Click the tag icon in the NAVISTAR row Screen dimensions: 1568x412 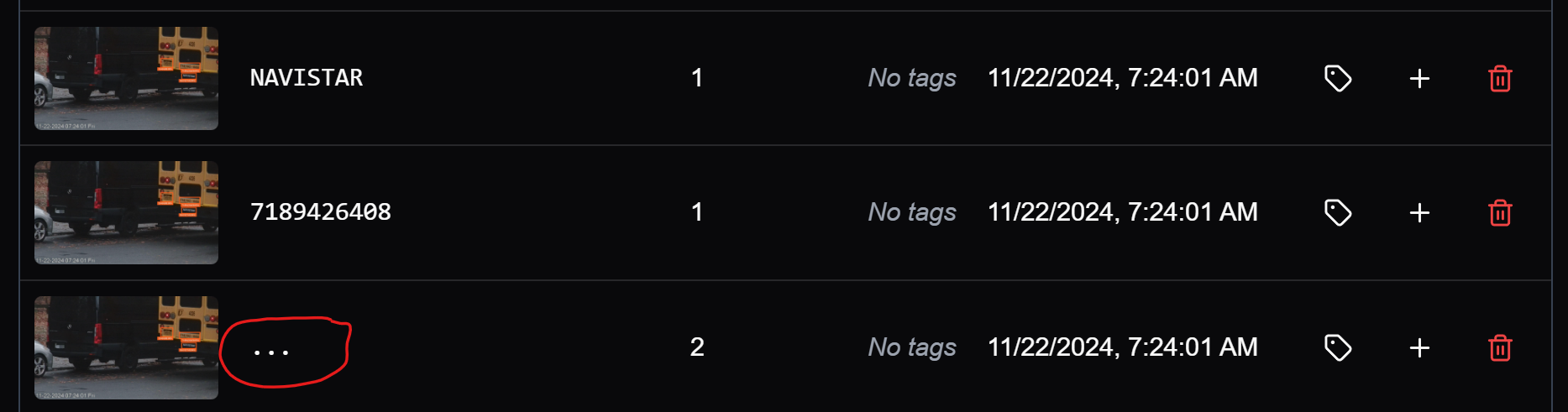1337,78
